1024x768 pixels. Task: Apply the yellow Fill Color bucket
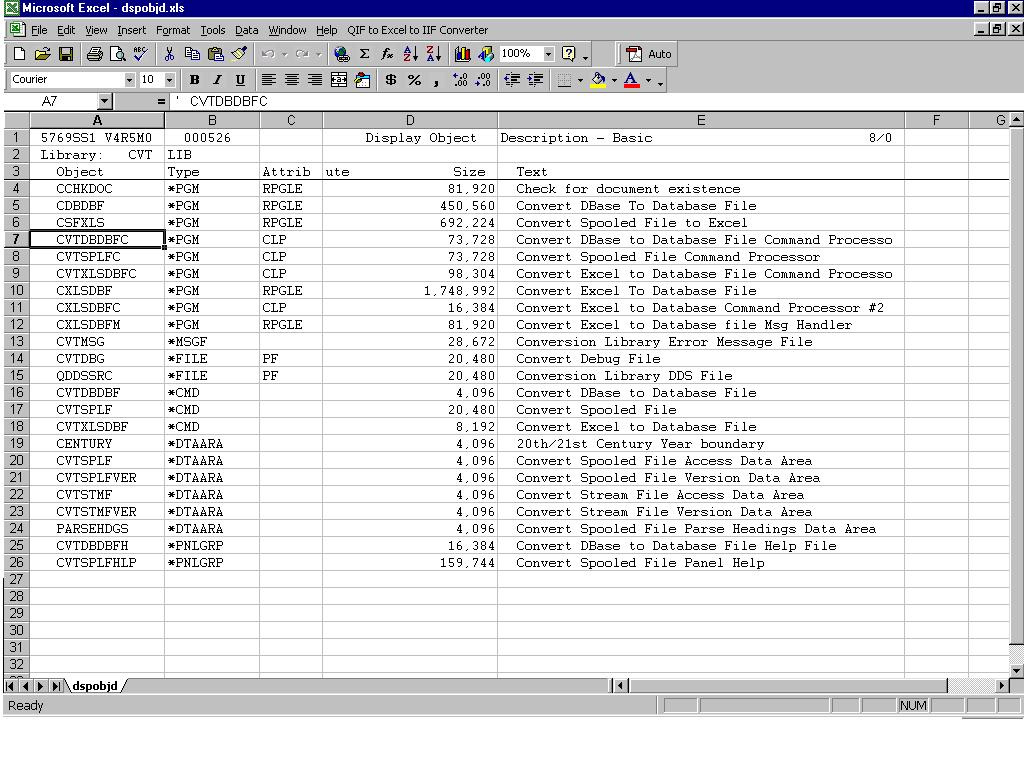598,80
